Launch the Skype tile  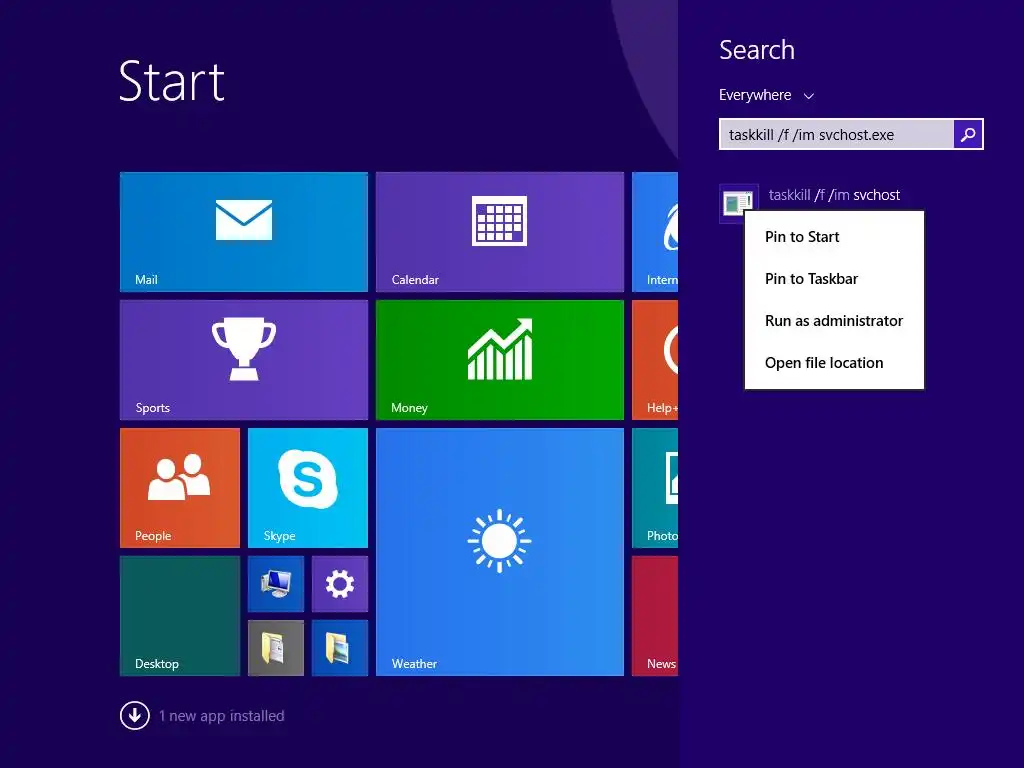tap(308, 488)
